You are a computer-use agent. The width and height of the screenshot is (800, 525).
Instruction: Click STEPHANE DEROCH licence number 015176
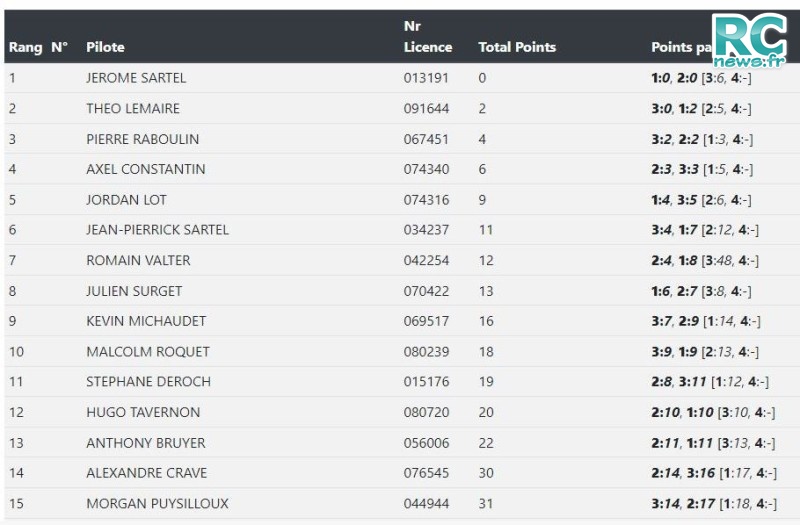click(426, 382)
